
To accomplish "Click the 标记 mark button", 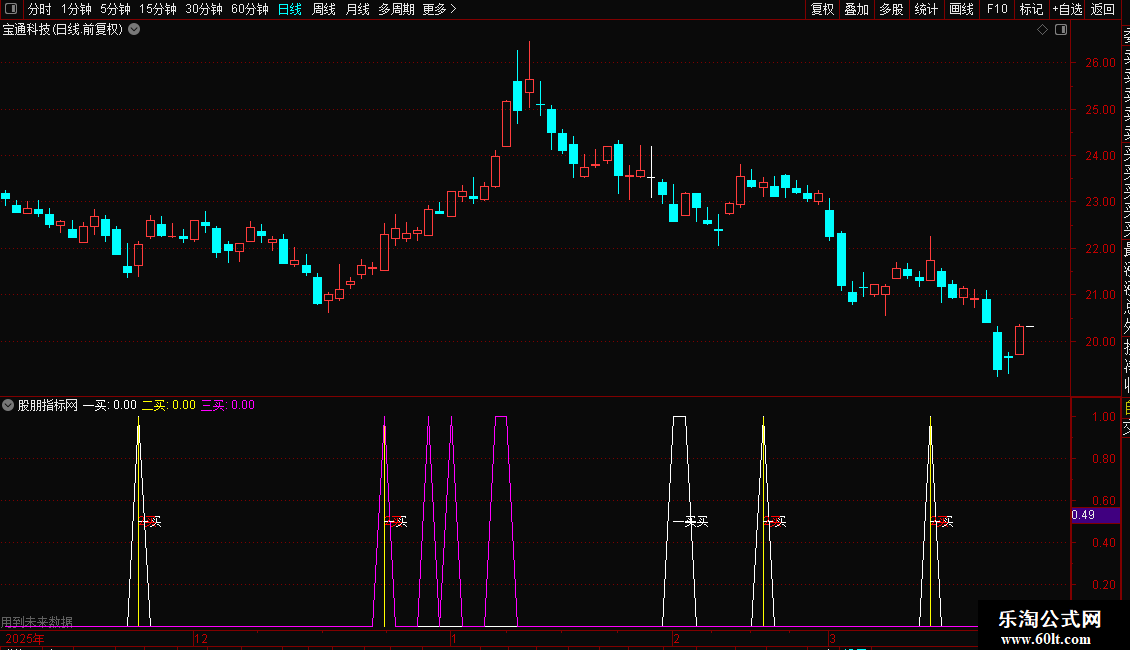I will coord(1031,9).
